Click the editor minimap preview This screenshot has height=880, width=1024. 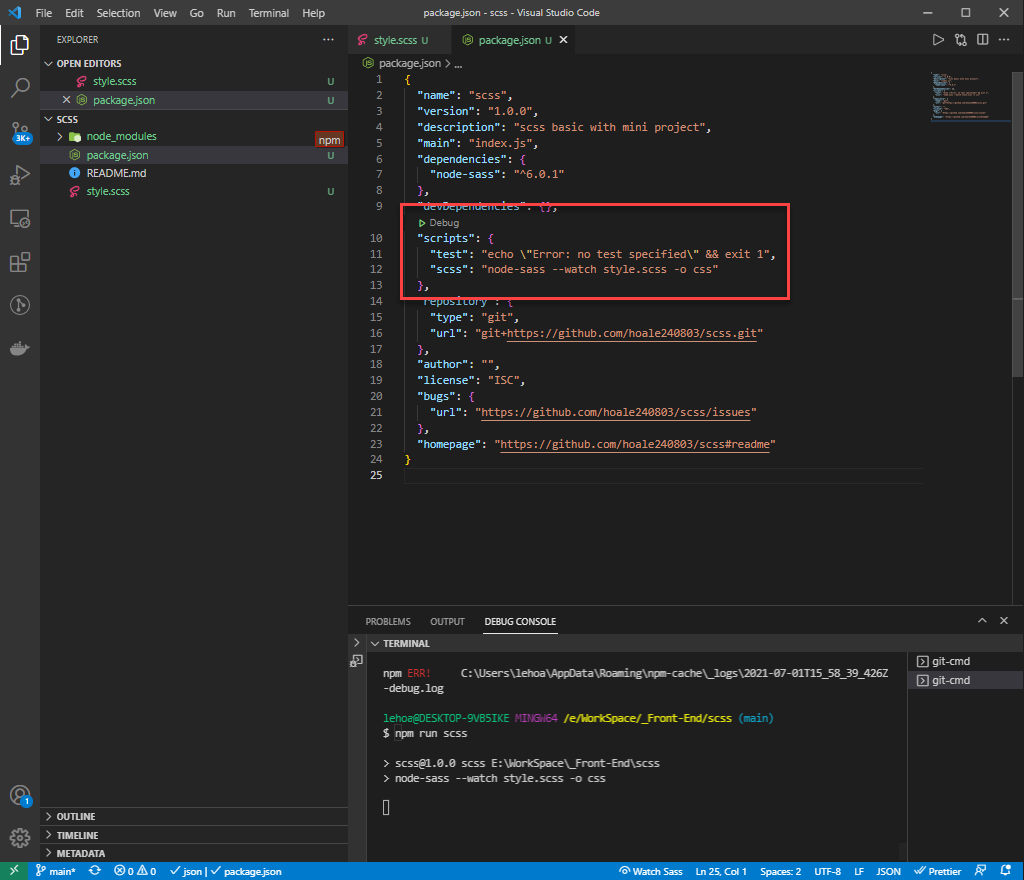point(955,96)
